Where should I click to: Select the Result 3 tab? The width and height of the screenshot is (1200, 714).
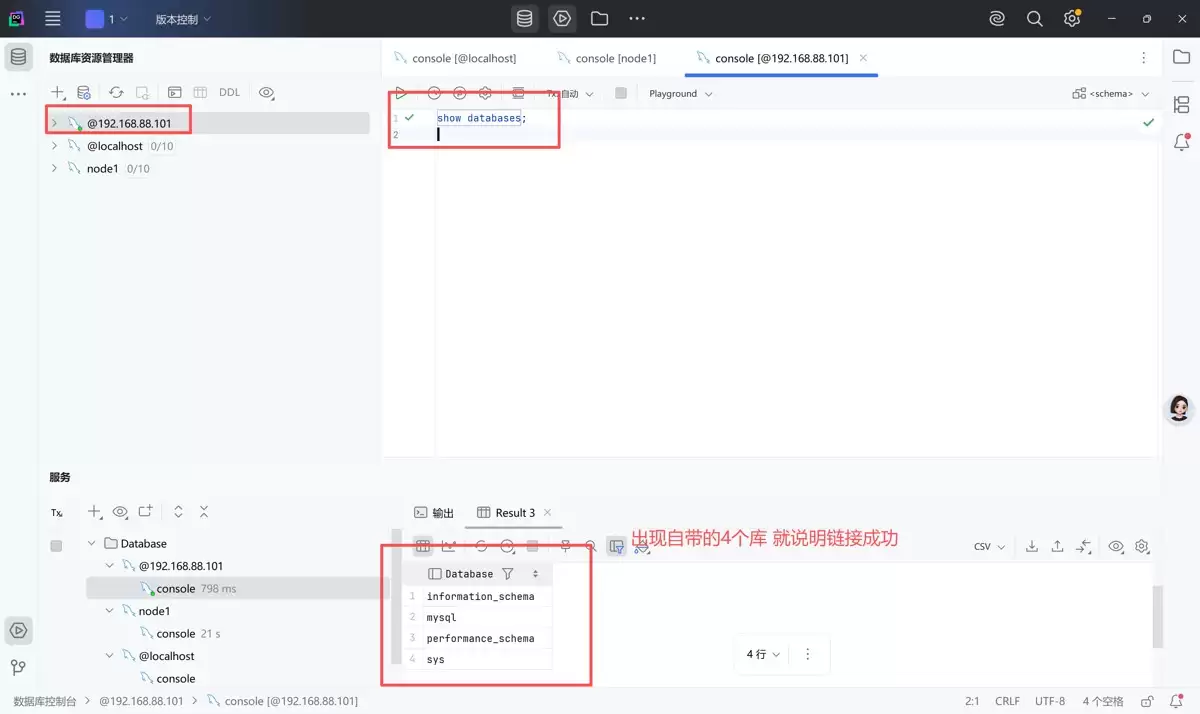point(506,513)
